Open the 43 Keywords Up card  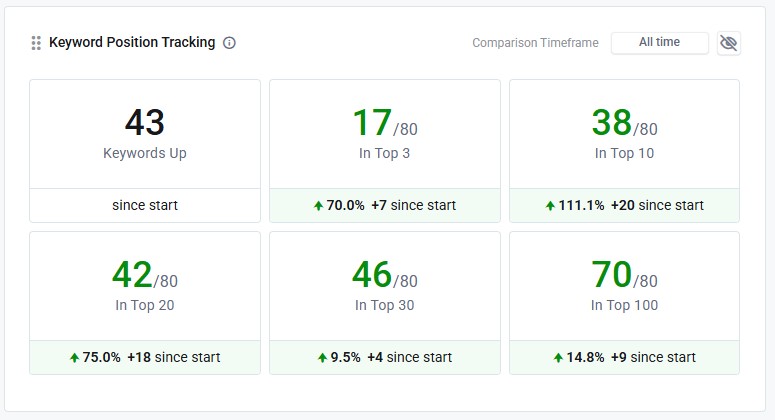145,134
